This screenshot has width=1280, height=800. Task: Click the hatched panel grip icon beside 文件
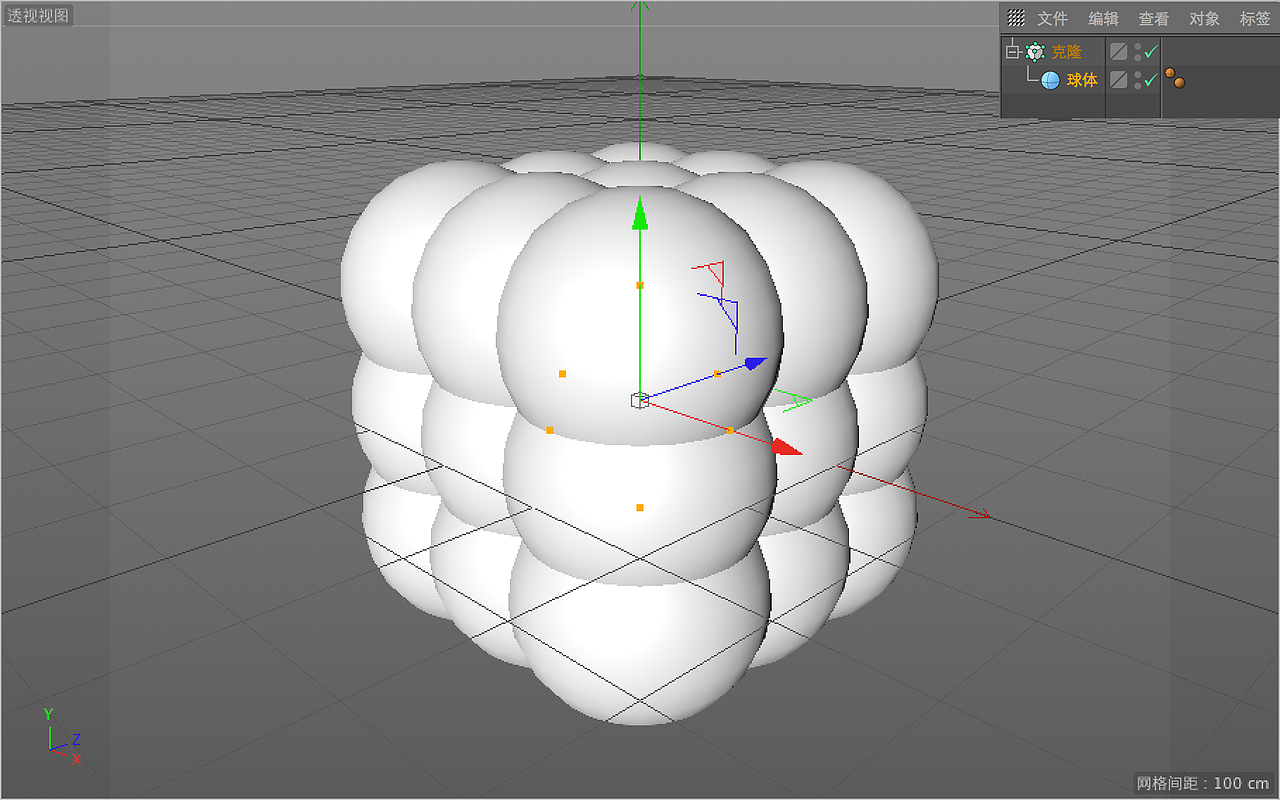1016,18
